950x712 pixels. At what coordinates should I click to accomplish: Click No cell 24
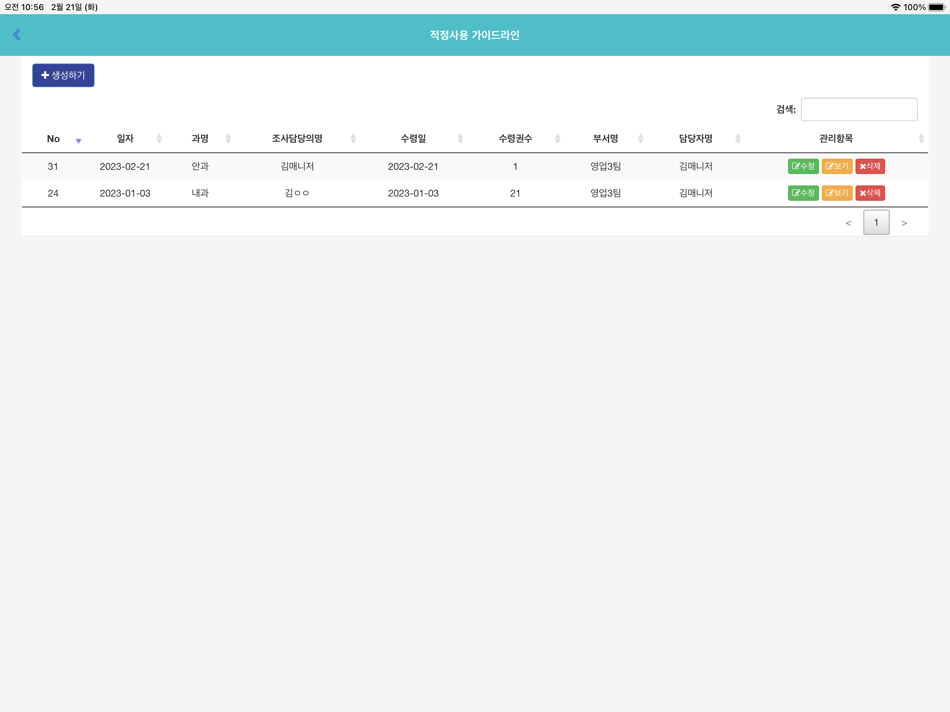pyautogui.click(x=53, y=193)
